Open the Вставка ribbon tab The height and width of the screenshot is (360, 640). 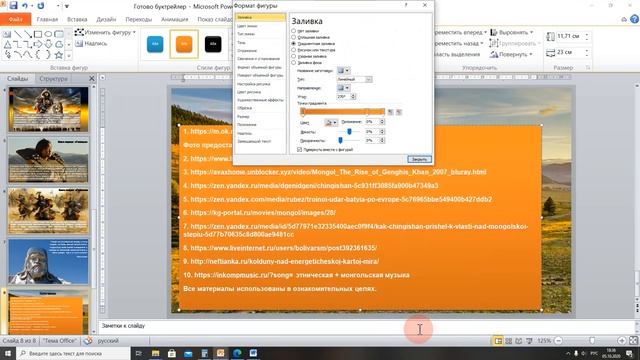[77, 19]
